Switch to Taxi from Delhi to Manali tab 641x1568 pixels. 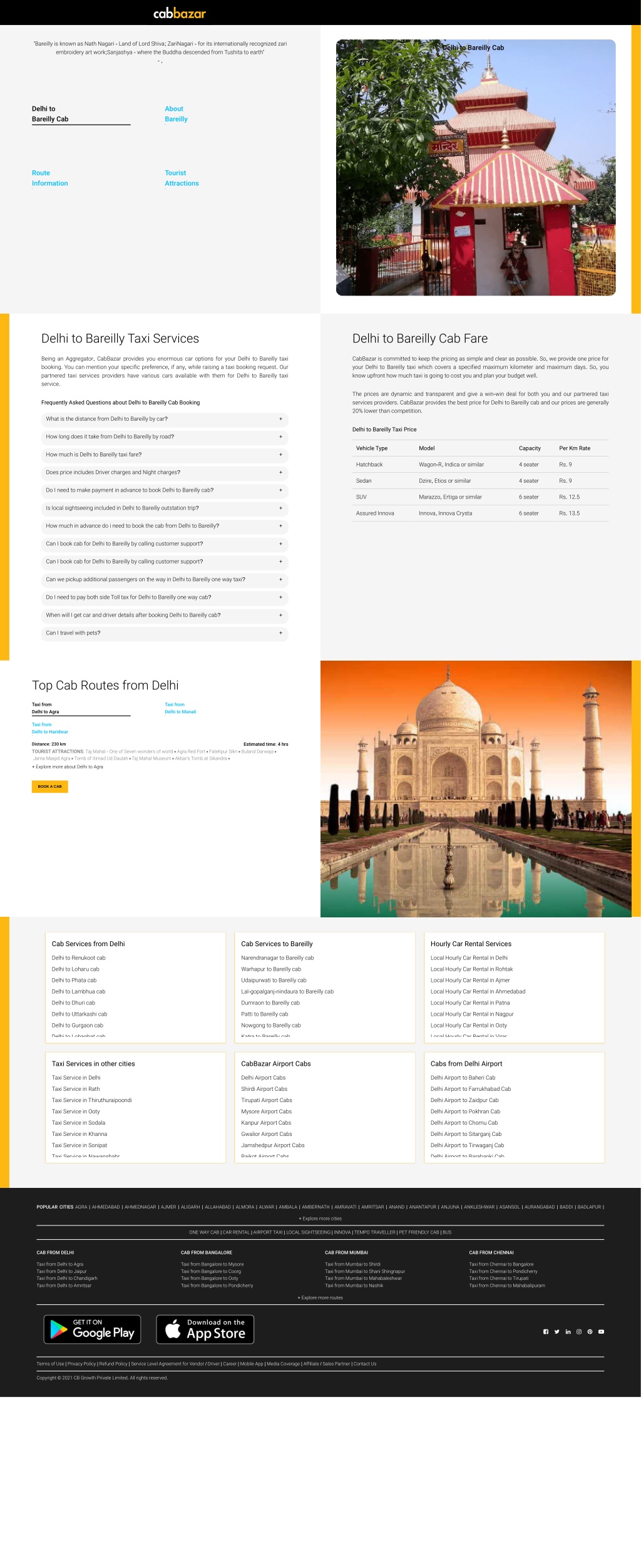click(x=180, y=708)
